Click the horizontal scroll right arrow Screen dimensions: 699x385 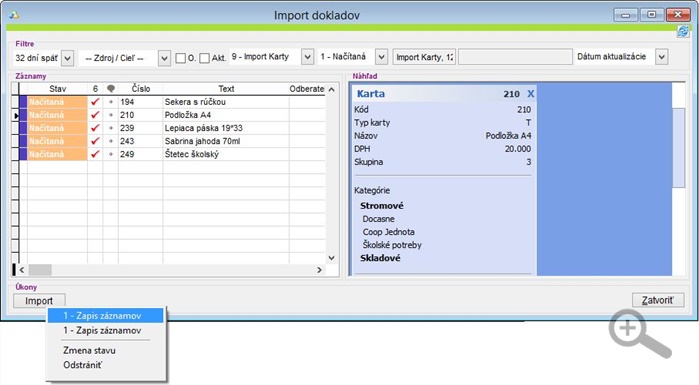[319, 270]
